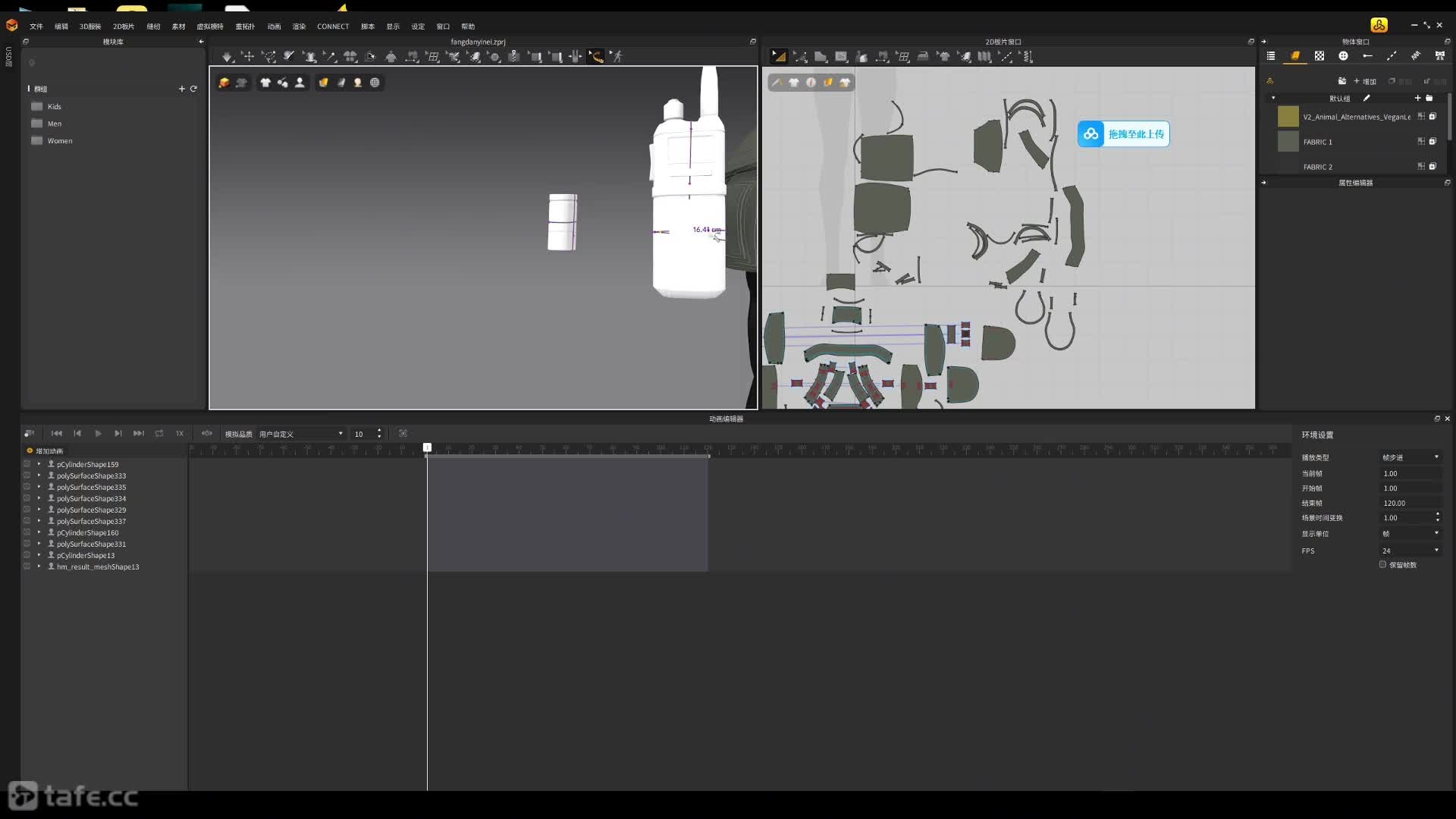The width and height of the screenshot is (1456, 819).
Task: Click the 拖拽至此上传 upload button
Action: (x=1123, y=134)
